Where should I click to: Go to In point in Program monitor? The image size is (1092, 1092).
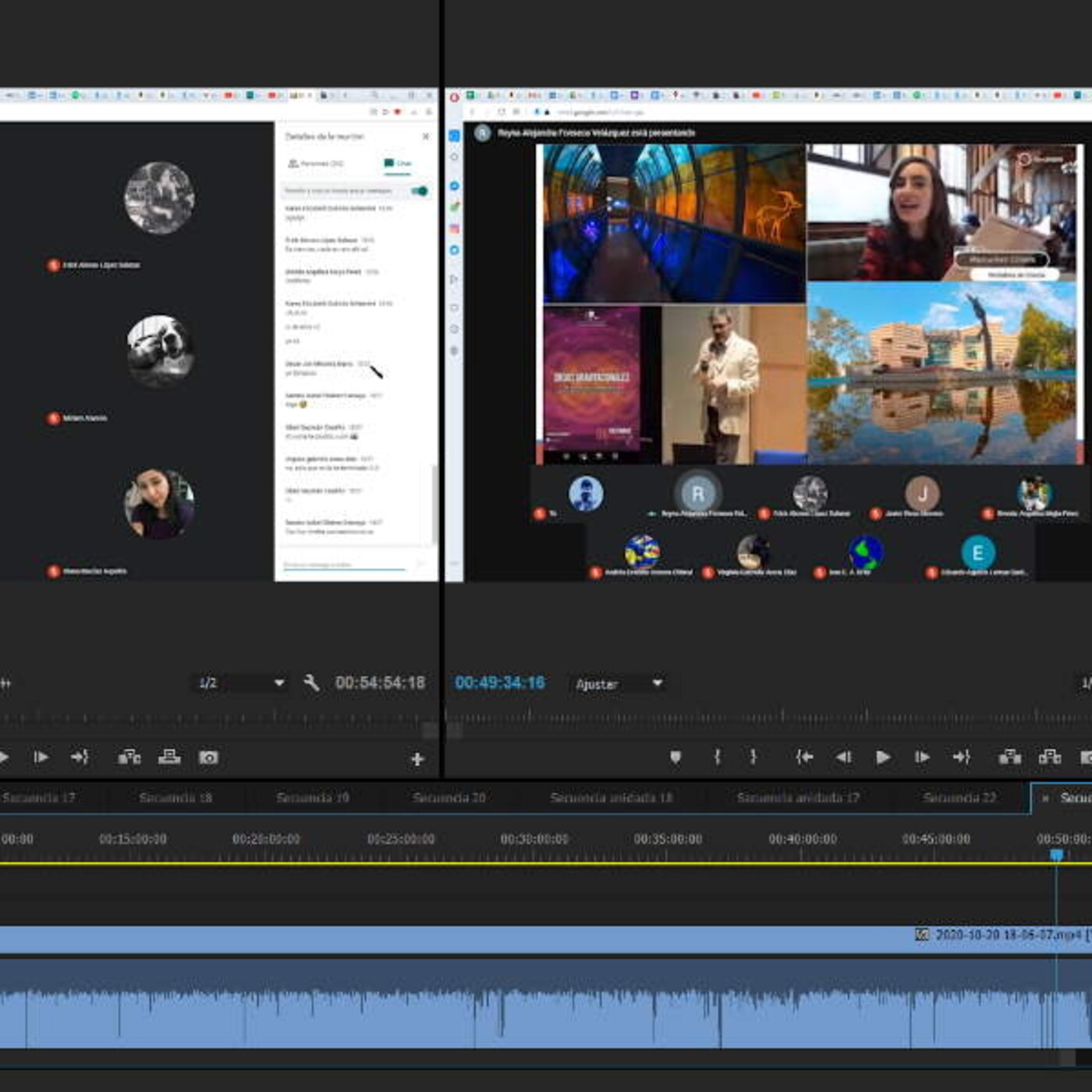coord(804,757)
